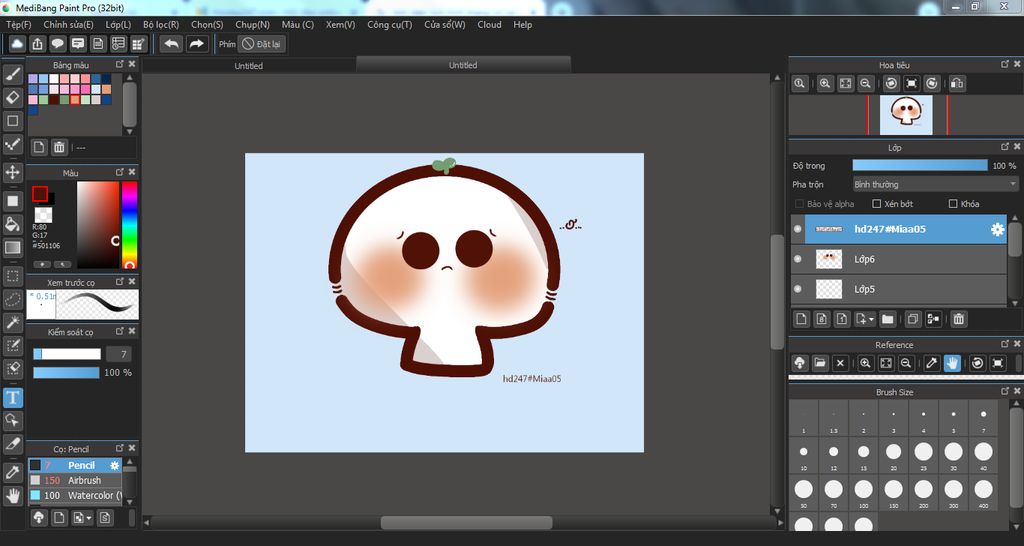Enable the Khóa lock checkbox
1024x546 pixels.
pyautogui.click(x=953, y=204)
